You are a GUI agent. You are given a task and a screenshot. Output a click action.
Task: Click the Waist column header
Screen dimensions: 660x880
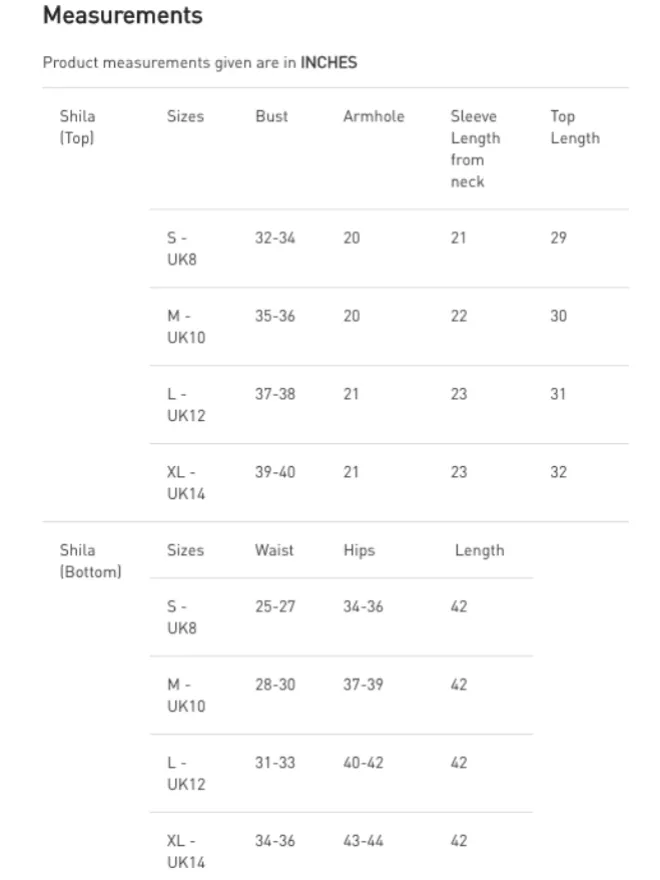coord(274,550)
